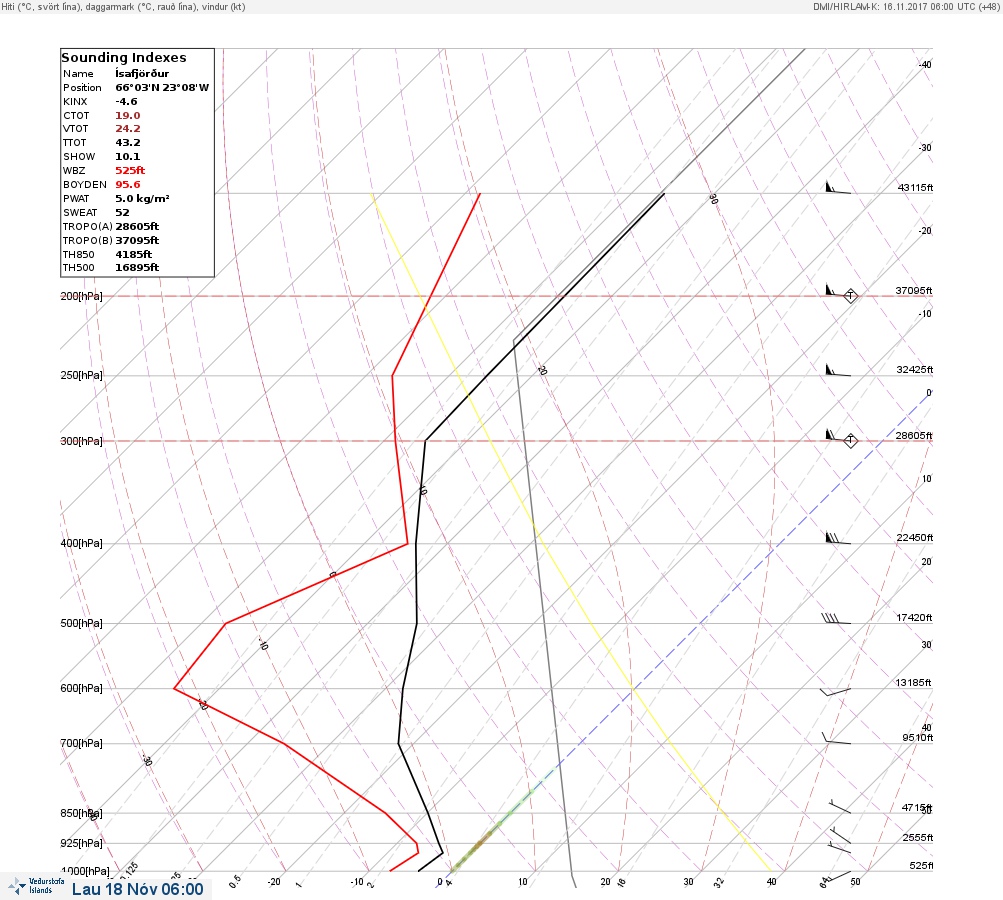The width and height of the screenshot is (1003, 900).
Task: Click the 500[hPa] pressure label
Action: coord(81,623)
